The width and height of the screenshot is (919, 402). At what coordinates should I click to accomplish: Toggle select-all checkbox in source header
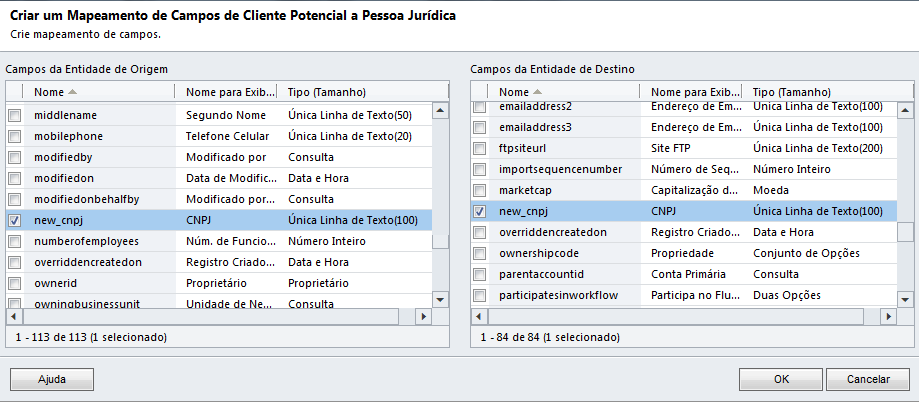(x=14, y=92)
